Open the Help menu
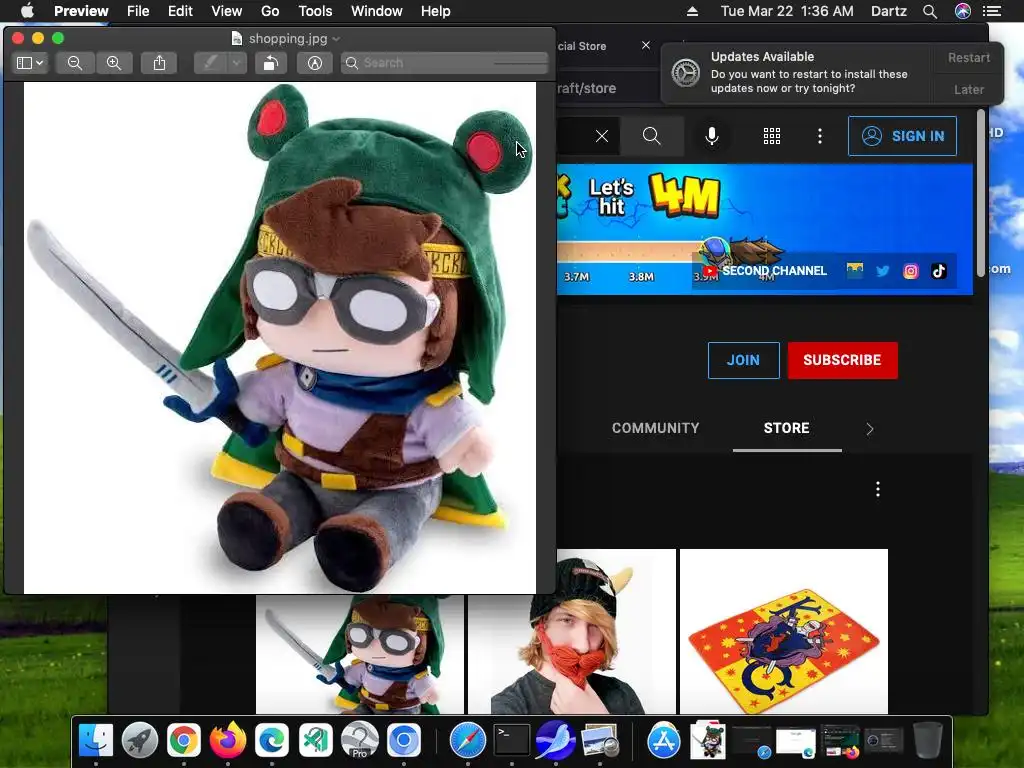 tap(436, 11)
